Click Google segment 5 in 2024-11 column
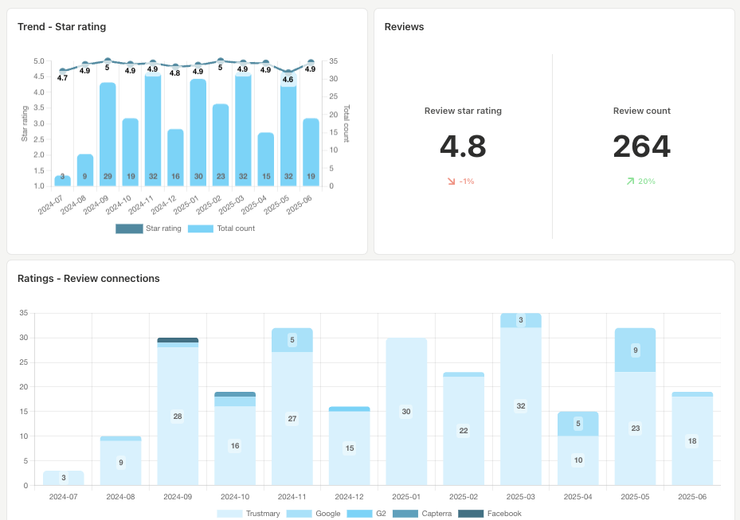The height and width of the screenshot is (520, 740). point(292,340)
